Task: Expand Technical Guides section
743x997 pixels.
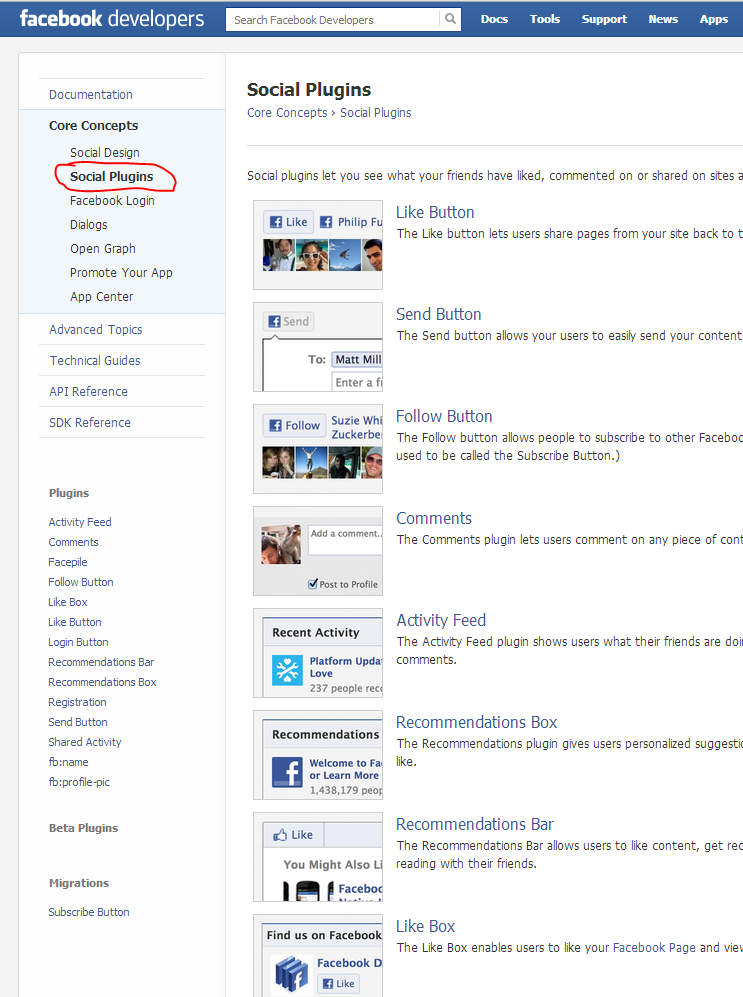Action: click(x=95, y=361)
